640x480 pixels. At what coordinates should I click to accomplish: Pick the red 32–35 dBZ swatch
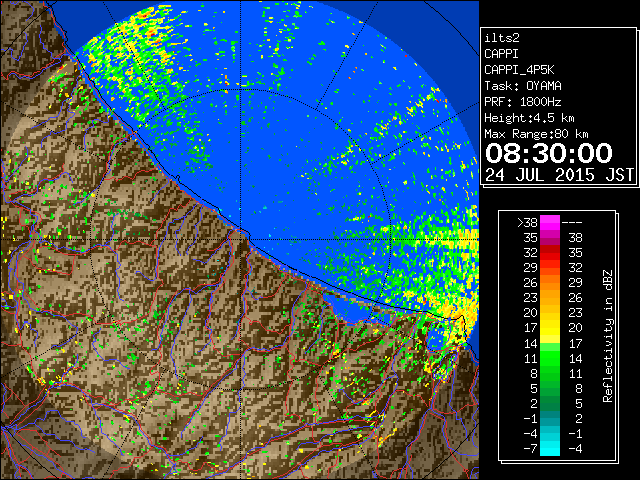tap(550, 253)
